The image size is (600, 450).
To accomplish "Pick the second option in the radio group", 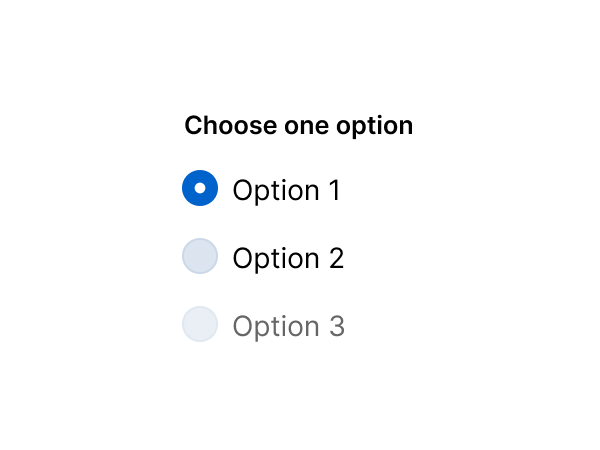I will click(x=200, y=256).
